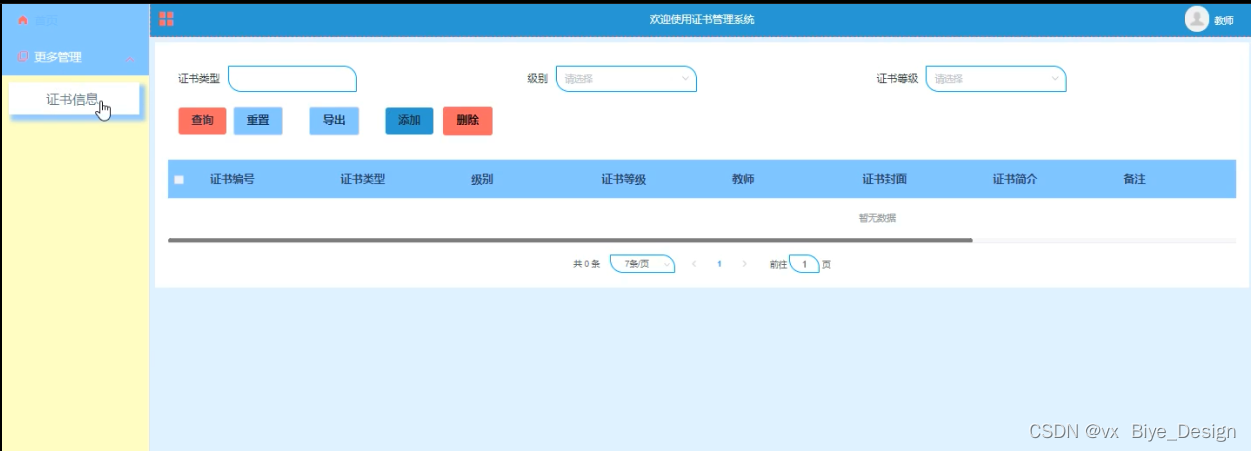The width and height of the screenshot is (1251, 451).
Task: Click the 证书封面 column header
Action: coord(885,180)
